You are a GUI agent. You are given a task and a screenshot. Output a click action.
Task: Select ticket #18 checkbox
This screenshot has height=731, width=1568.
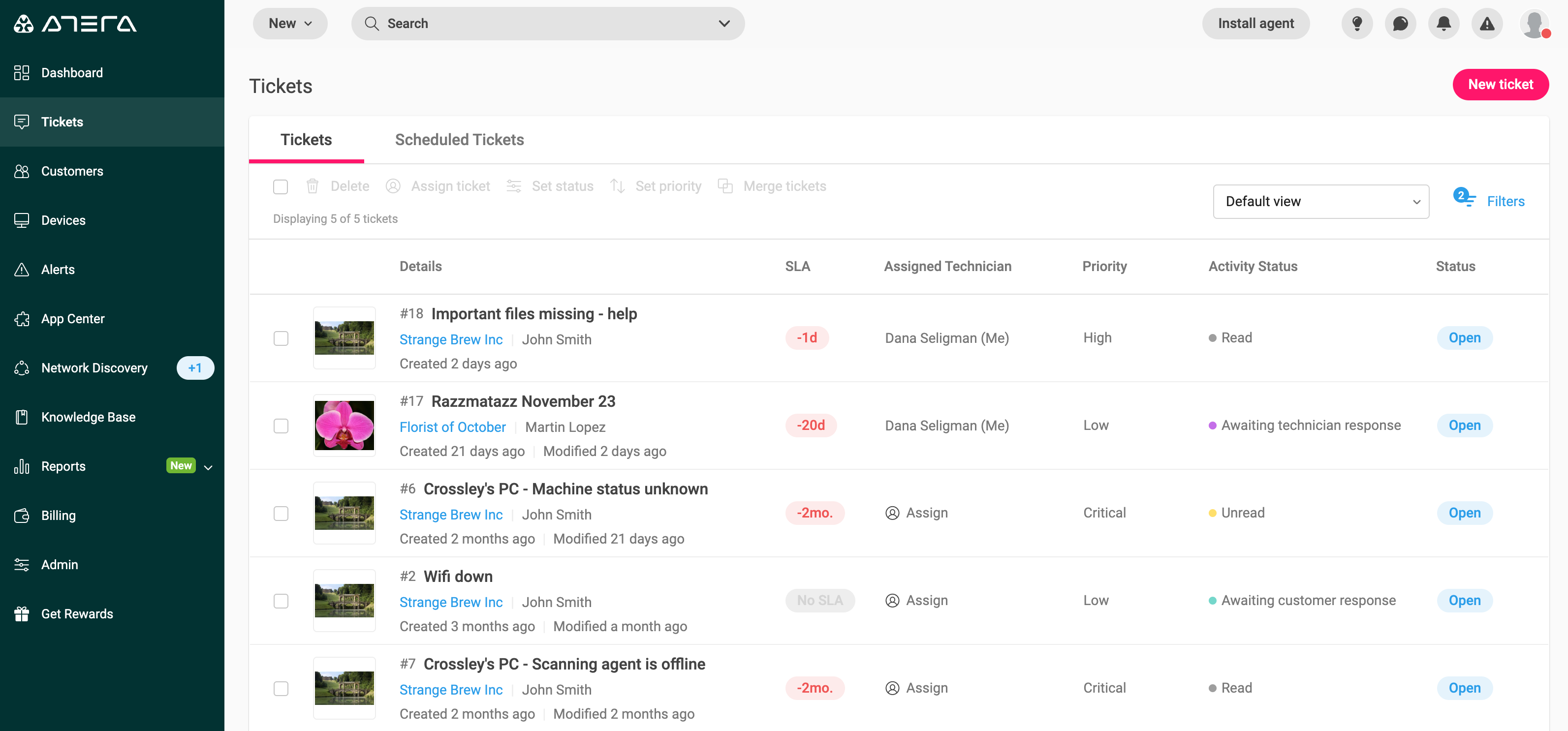point(281,338)
